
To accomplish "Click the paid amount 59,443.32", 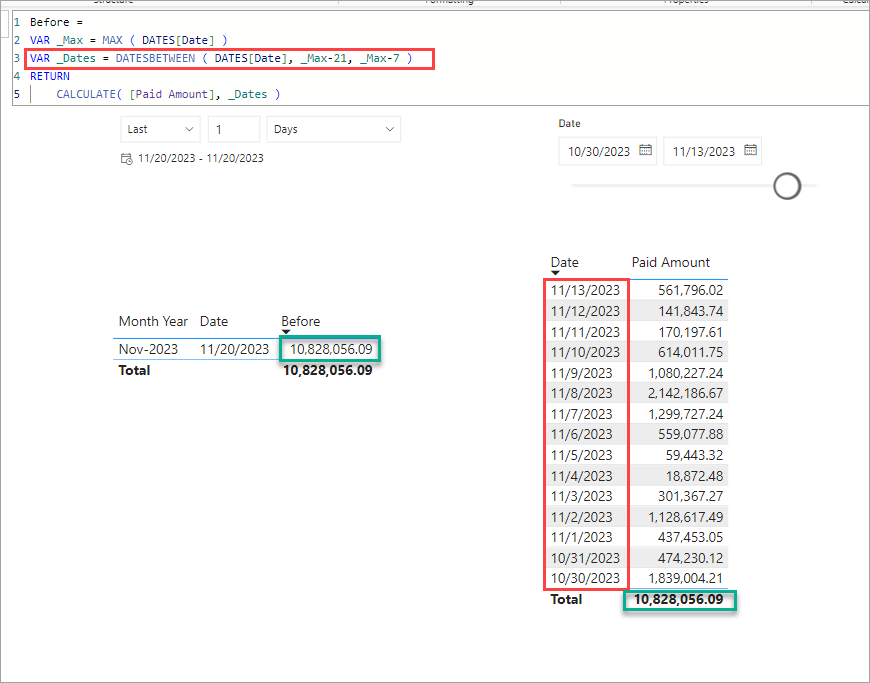I will point(694,455).
